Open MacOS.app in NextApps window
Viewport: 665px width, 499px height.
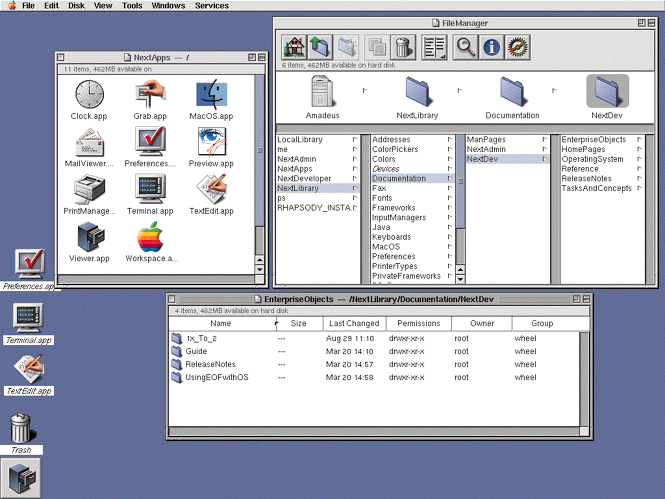[x=211, y=94]
